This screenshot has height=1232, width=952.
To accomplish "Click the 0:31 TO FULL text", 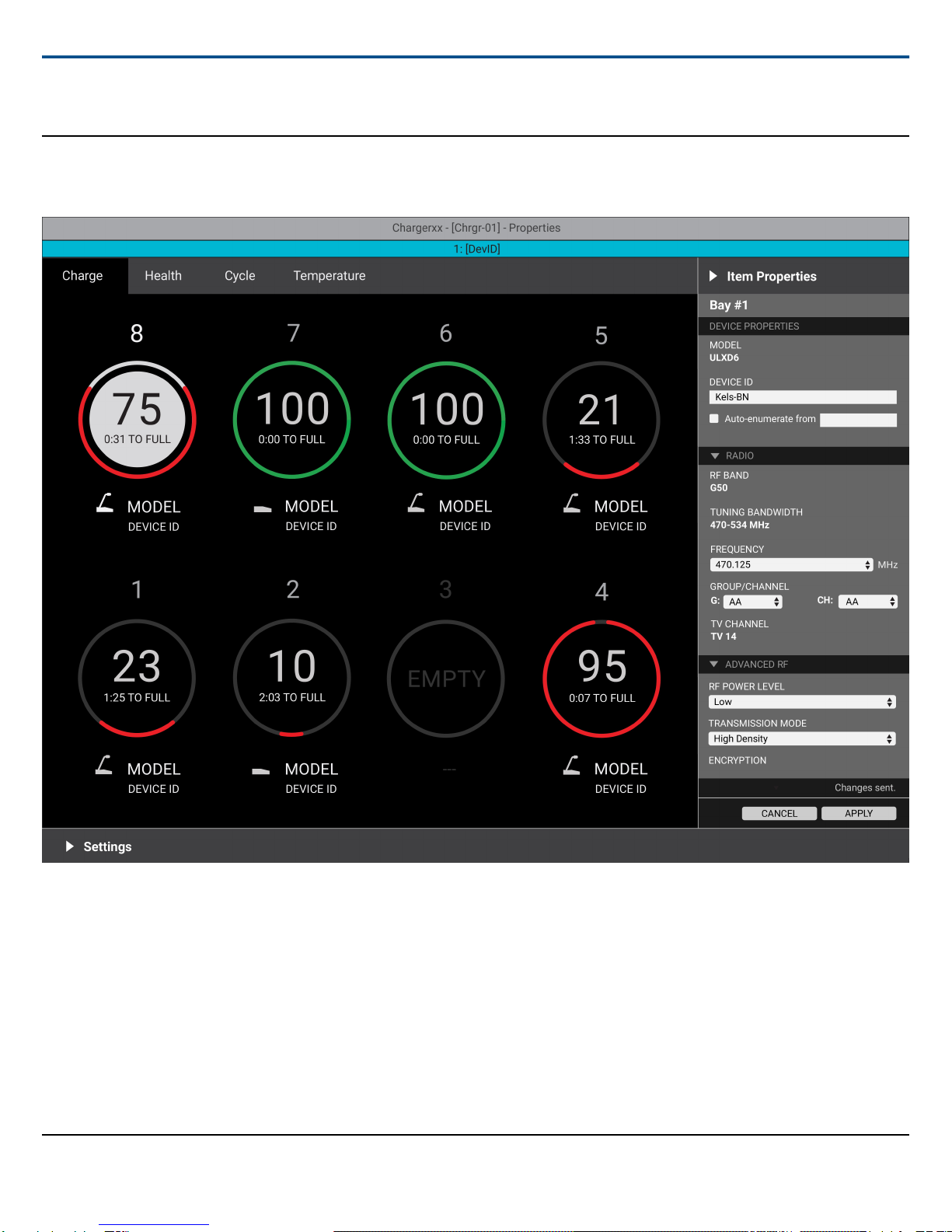I will point(138,439).
